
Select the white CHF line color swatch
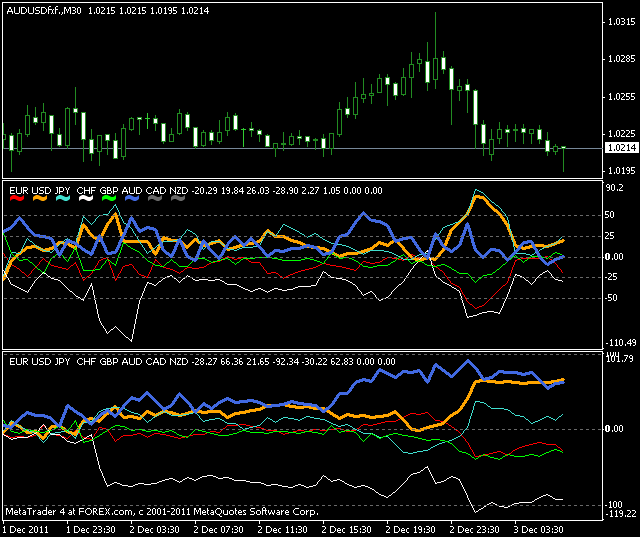(86, 198)
